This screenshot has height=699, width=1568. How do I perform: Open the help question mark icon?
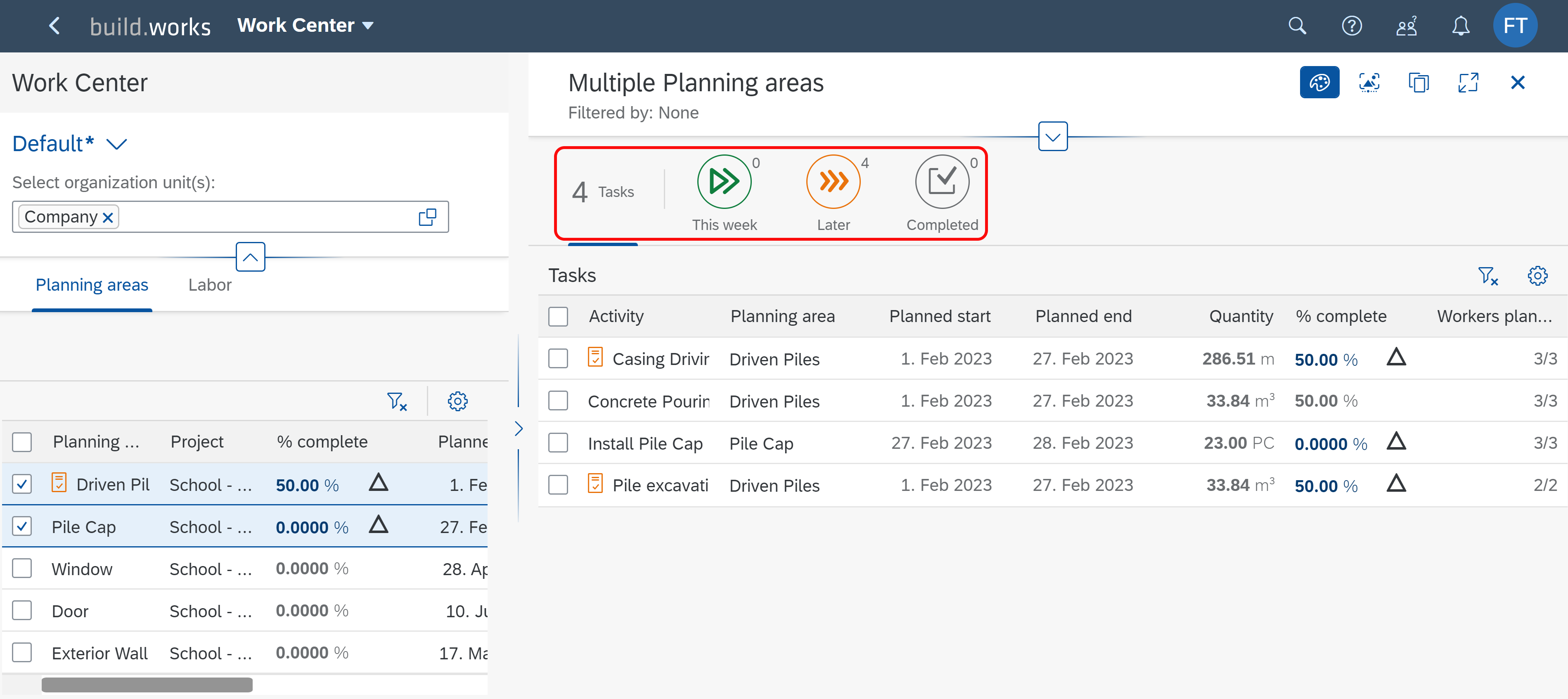[x=1351, y=26]
